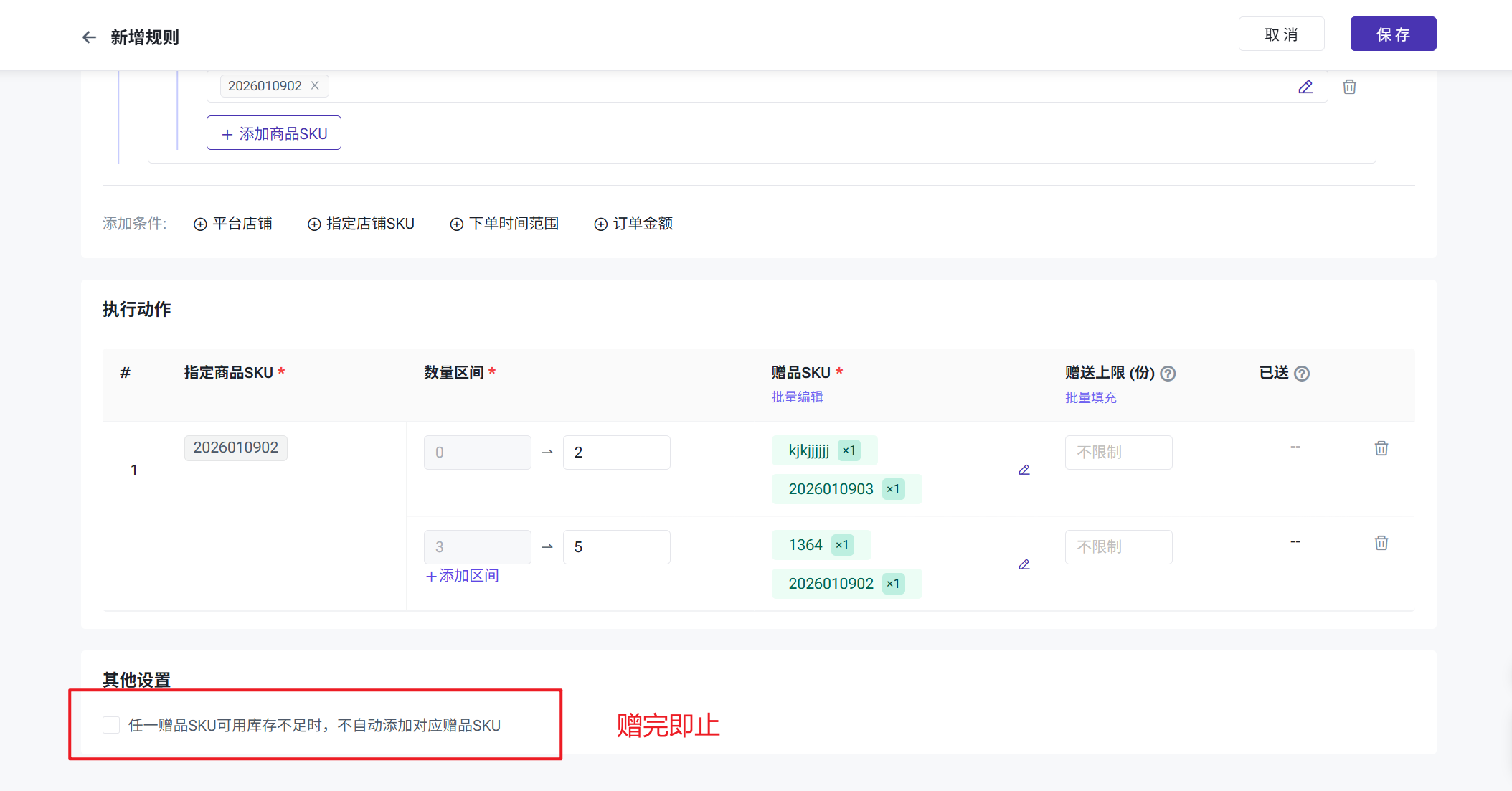Add the 指定店铺SKU condition
Screen dimensions: 1512x791
point(361,224)
